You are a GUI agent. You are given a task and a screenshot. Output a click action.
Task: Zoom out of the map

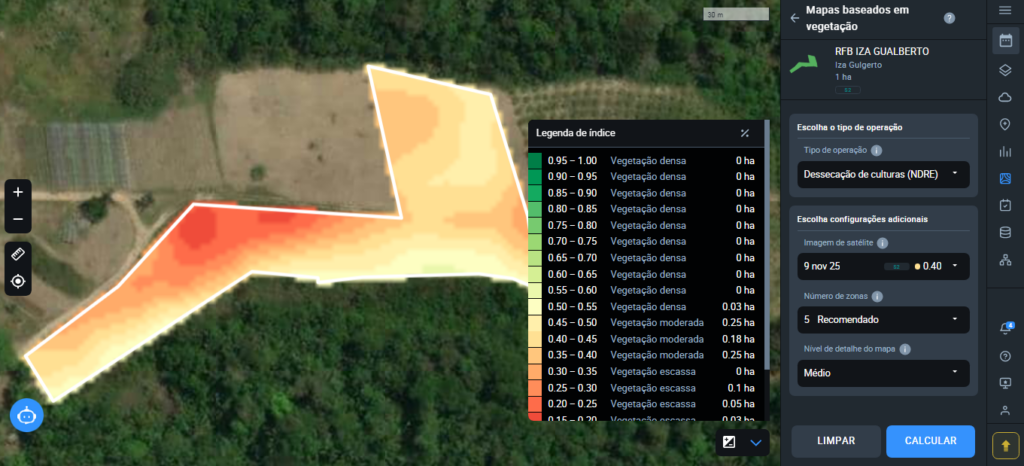18,220
